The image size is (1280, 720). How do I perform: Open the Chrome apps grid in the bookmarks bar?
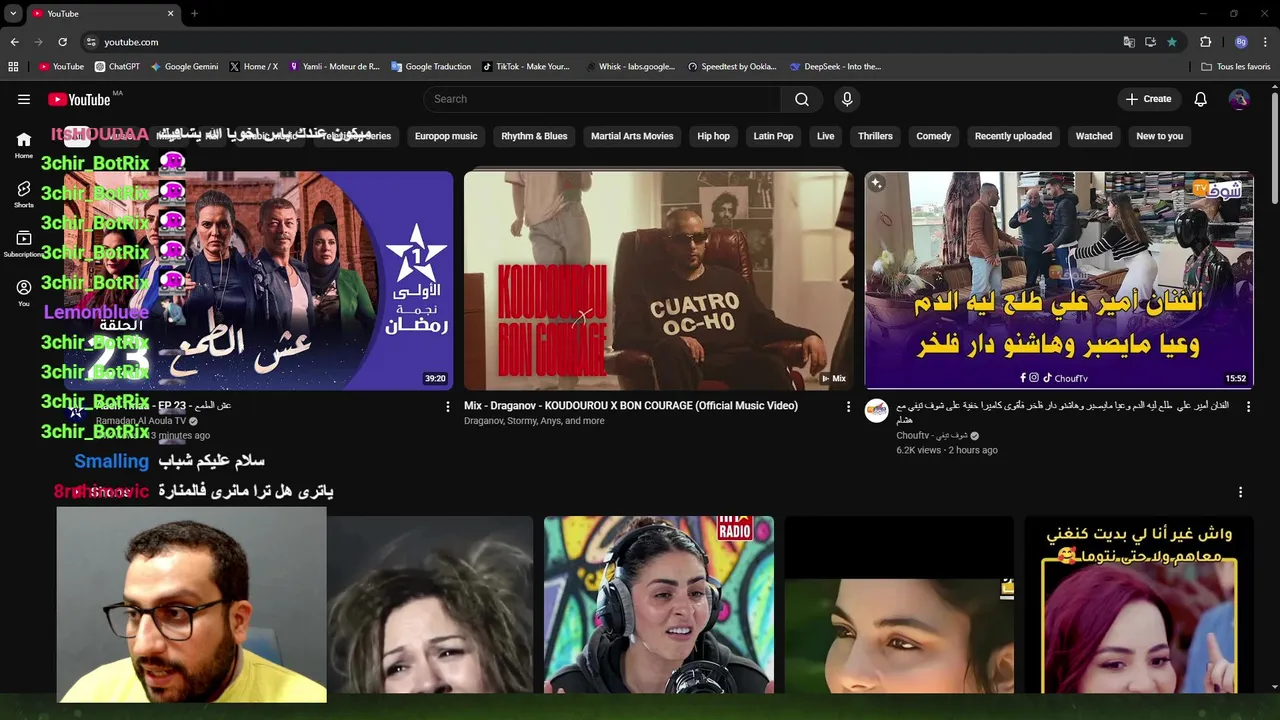pyautogui.click(x=13, y=67)
